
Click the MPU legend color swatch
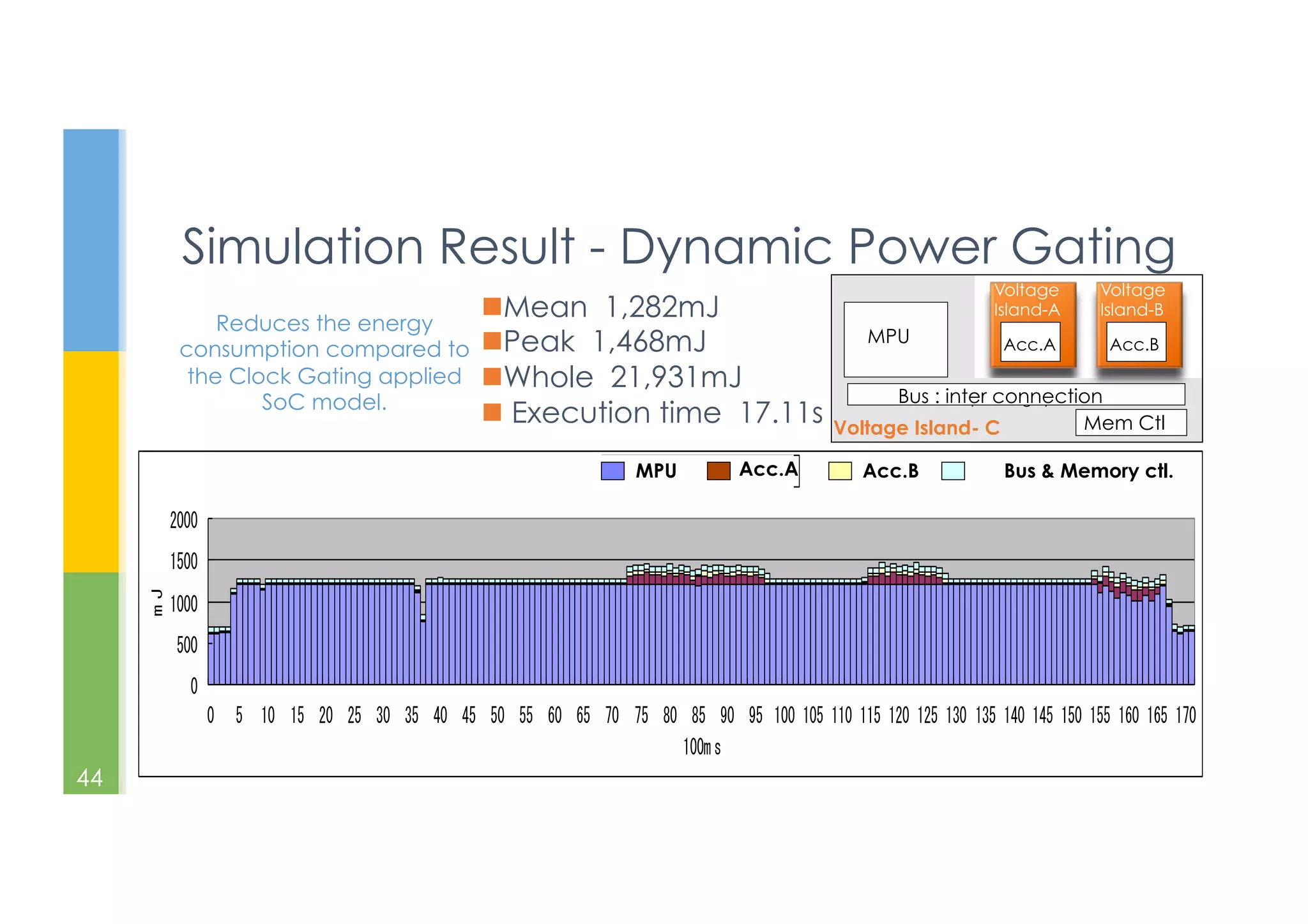(x=612, y=471)
